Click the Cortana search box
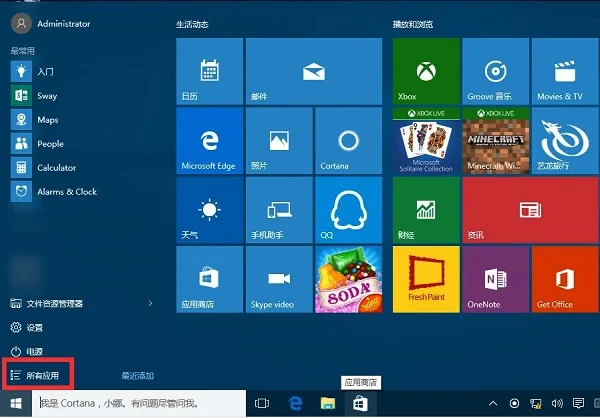Viewport: 600px width, 418px height. (139, 403)
